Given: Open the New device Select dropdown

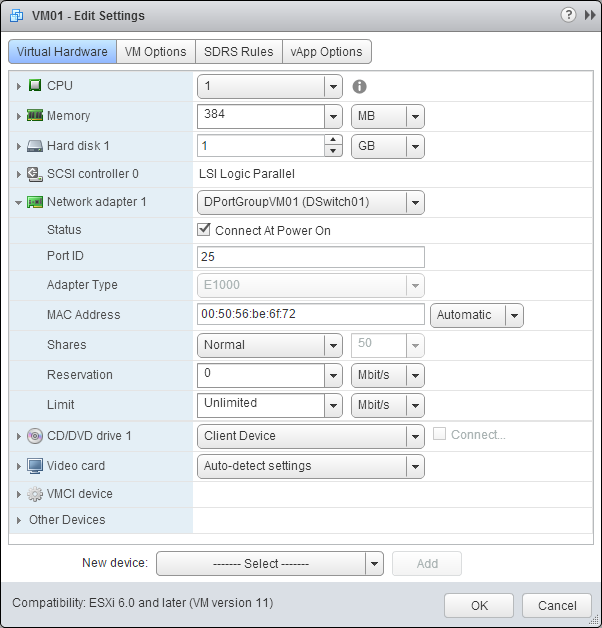Looking at the screenshot, I should pyautogui.click(x=270, y=563).
